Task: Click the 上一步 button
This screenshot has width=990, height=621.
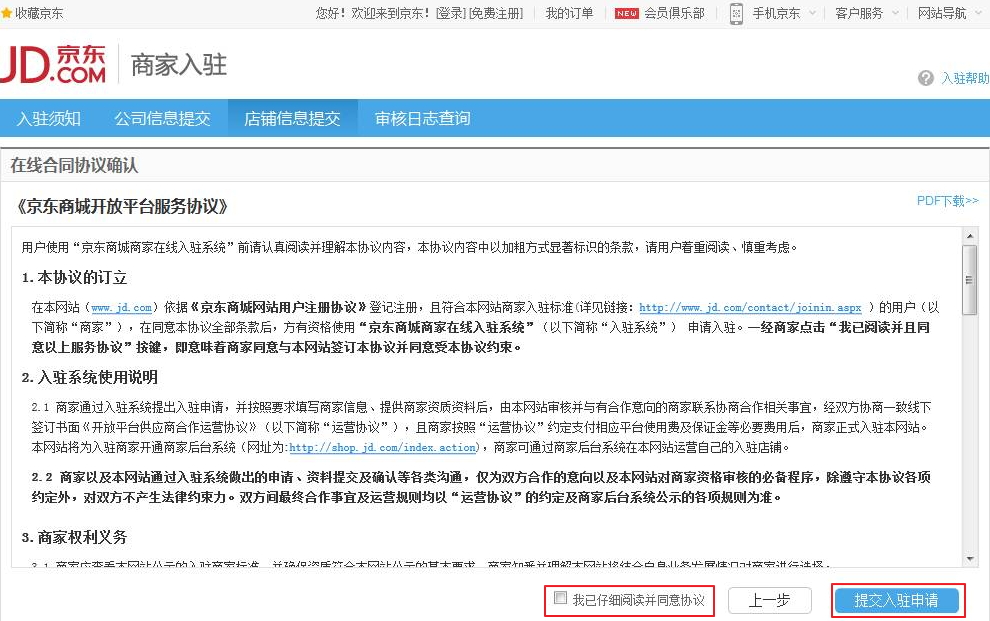Action: 770,600
